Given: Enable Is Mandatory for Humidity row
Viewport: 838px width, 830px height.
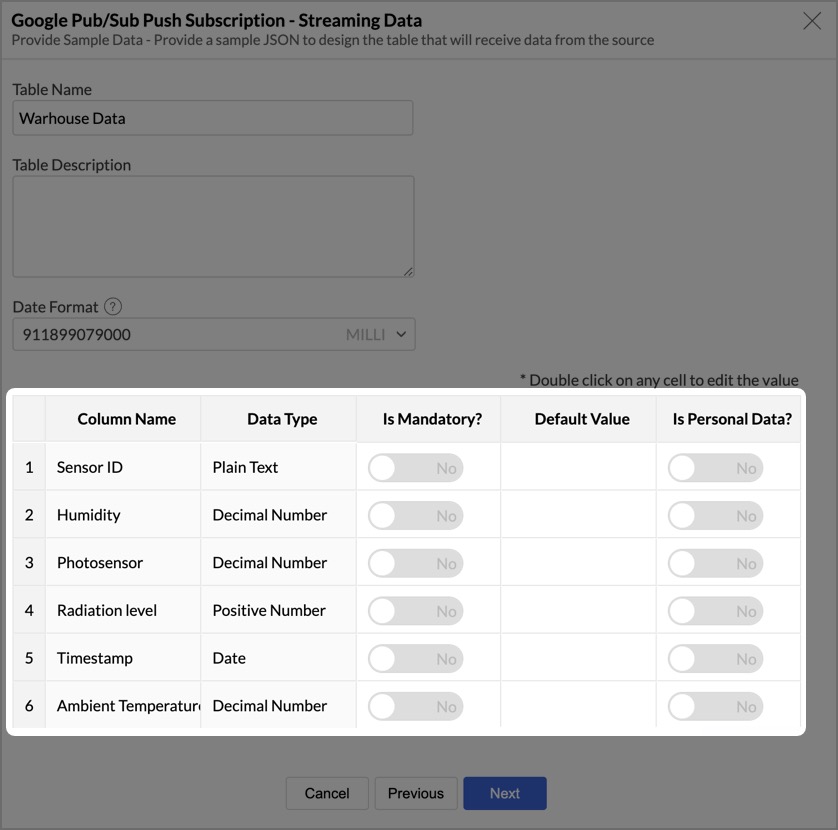Looking at the screenshot, I should point(415,516).
